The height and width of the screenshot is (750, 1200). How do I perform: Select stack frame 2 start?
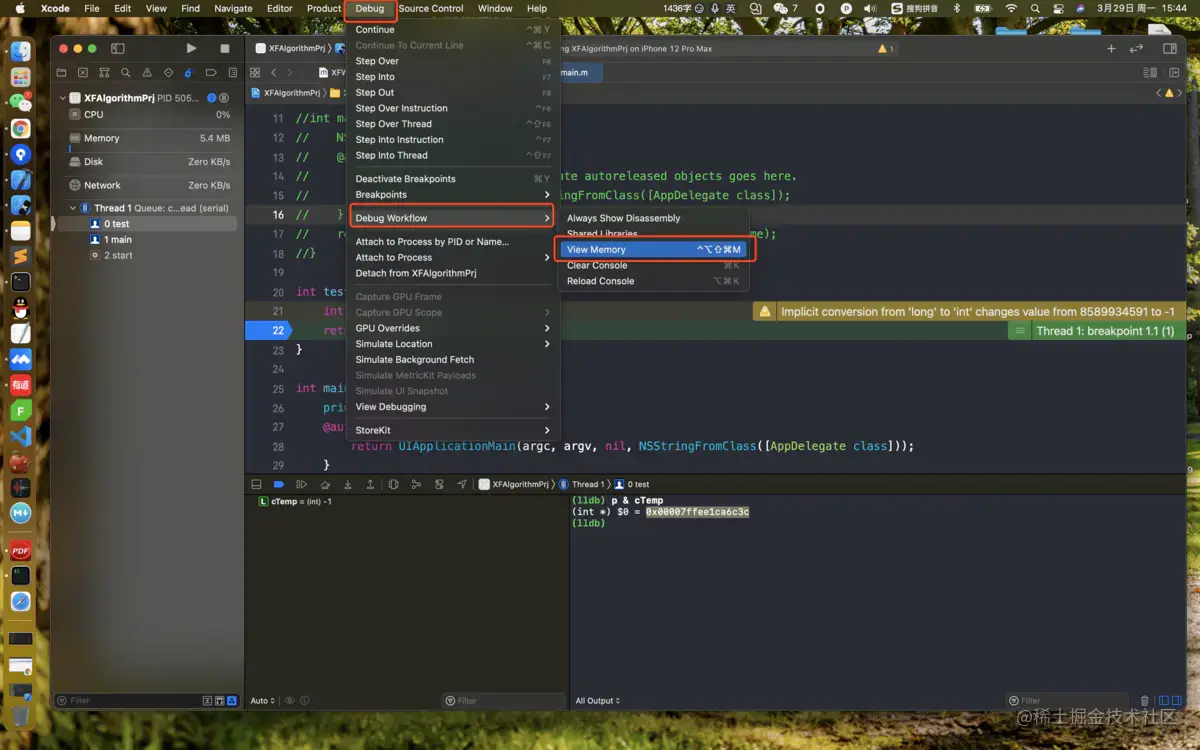point(148,255)
